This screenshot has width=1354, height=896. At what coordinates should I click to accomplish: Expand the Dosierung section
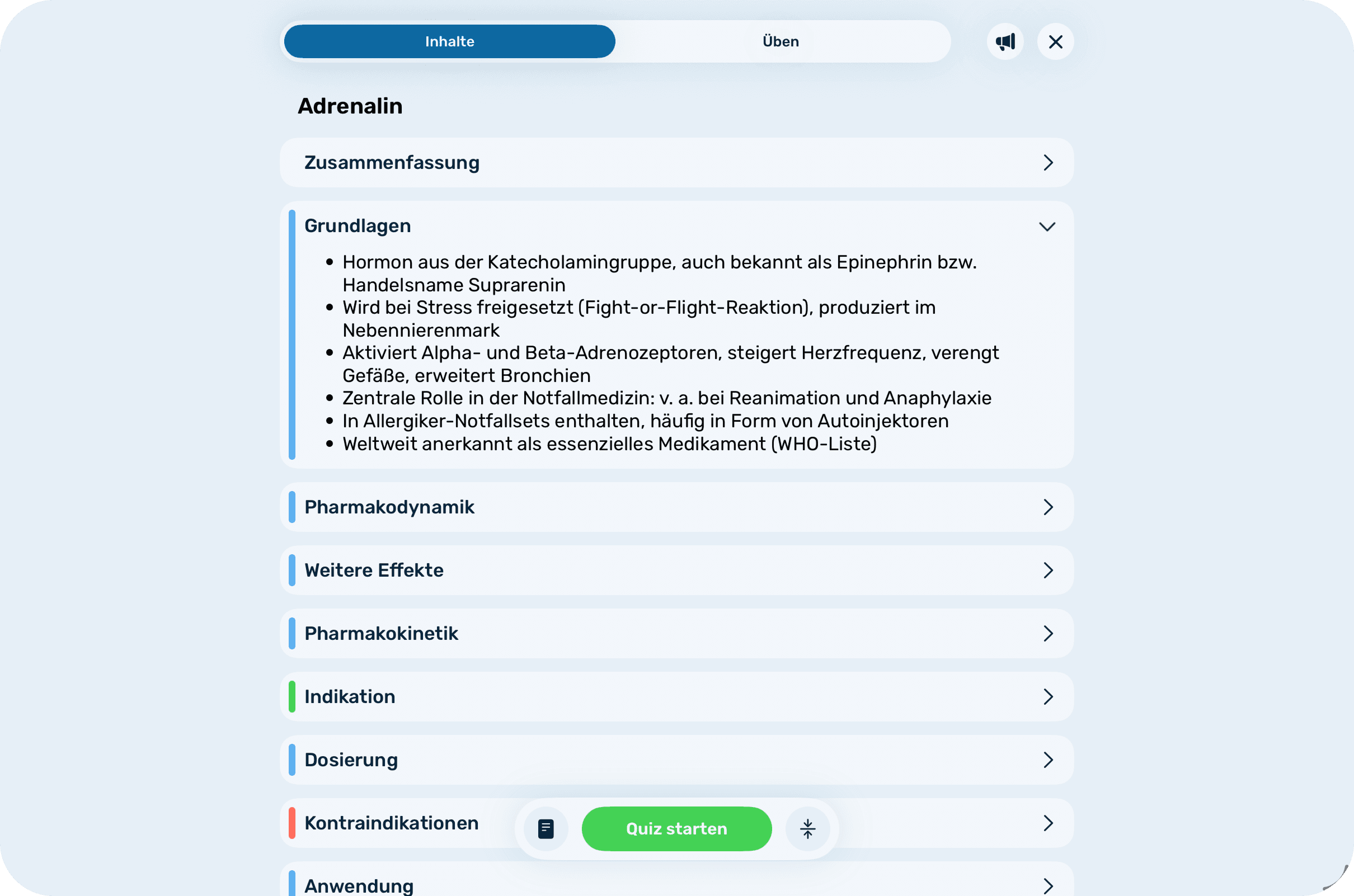click(1047, 760)
